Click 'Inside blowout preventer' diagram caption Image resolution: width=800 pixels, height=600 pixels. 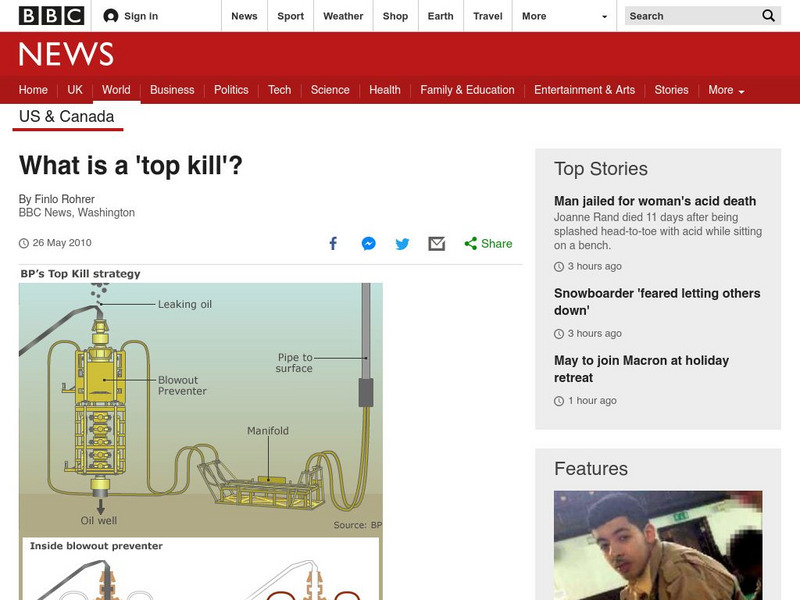click(x=96, y=546)
